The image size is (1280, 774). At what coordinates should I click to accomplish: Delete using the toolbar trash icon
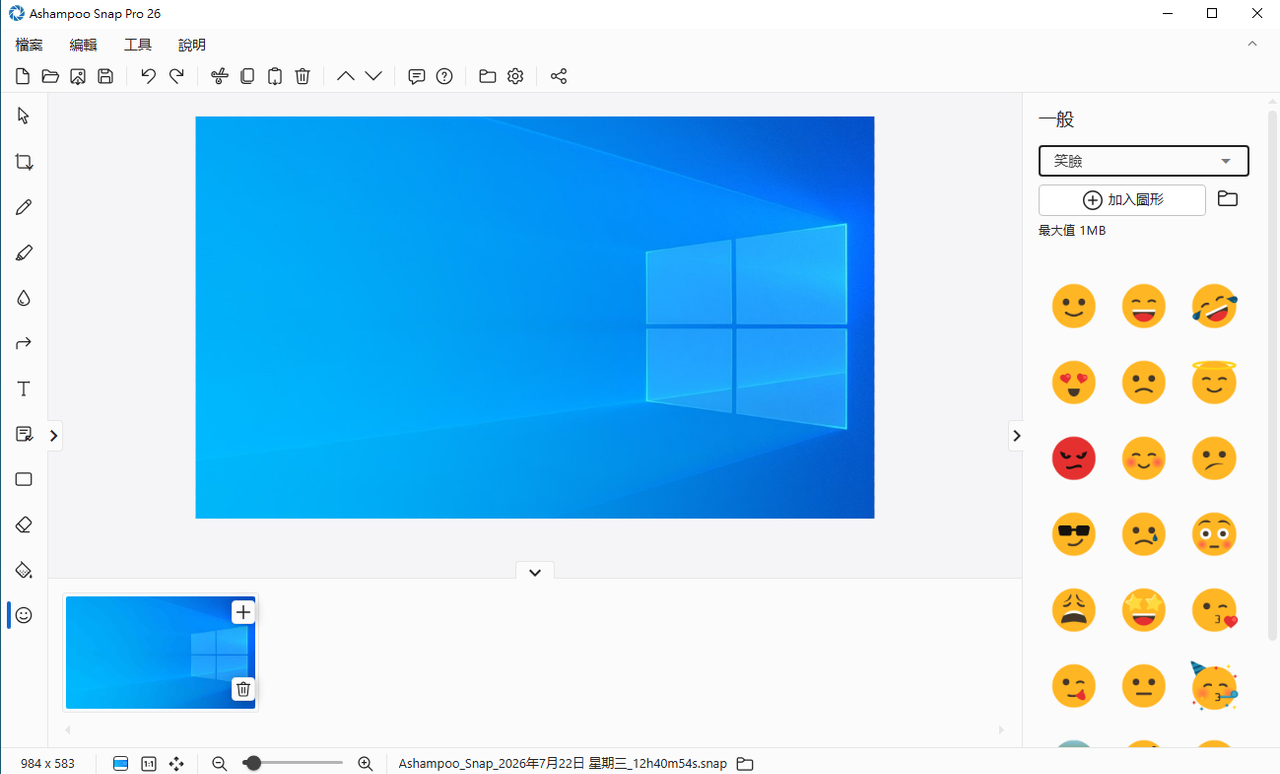pyautogui.click(x=303, y=76)
